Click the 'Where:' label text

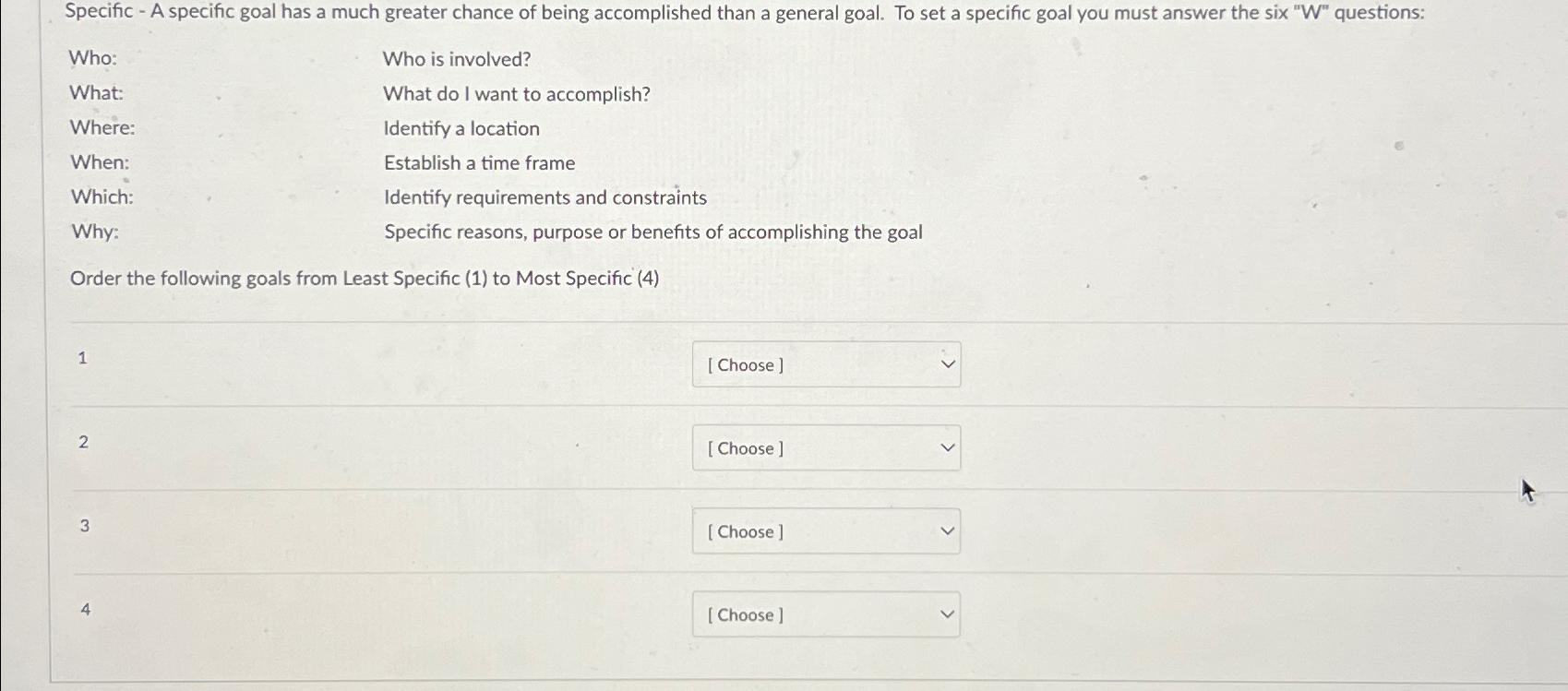click(x=102, y=127)
